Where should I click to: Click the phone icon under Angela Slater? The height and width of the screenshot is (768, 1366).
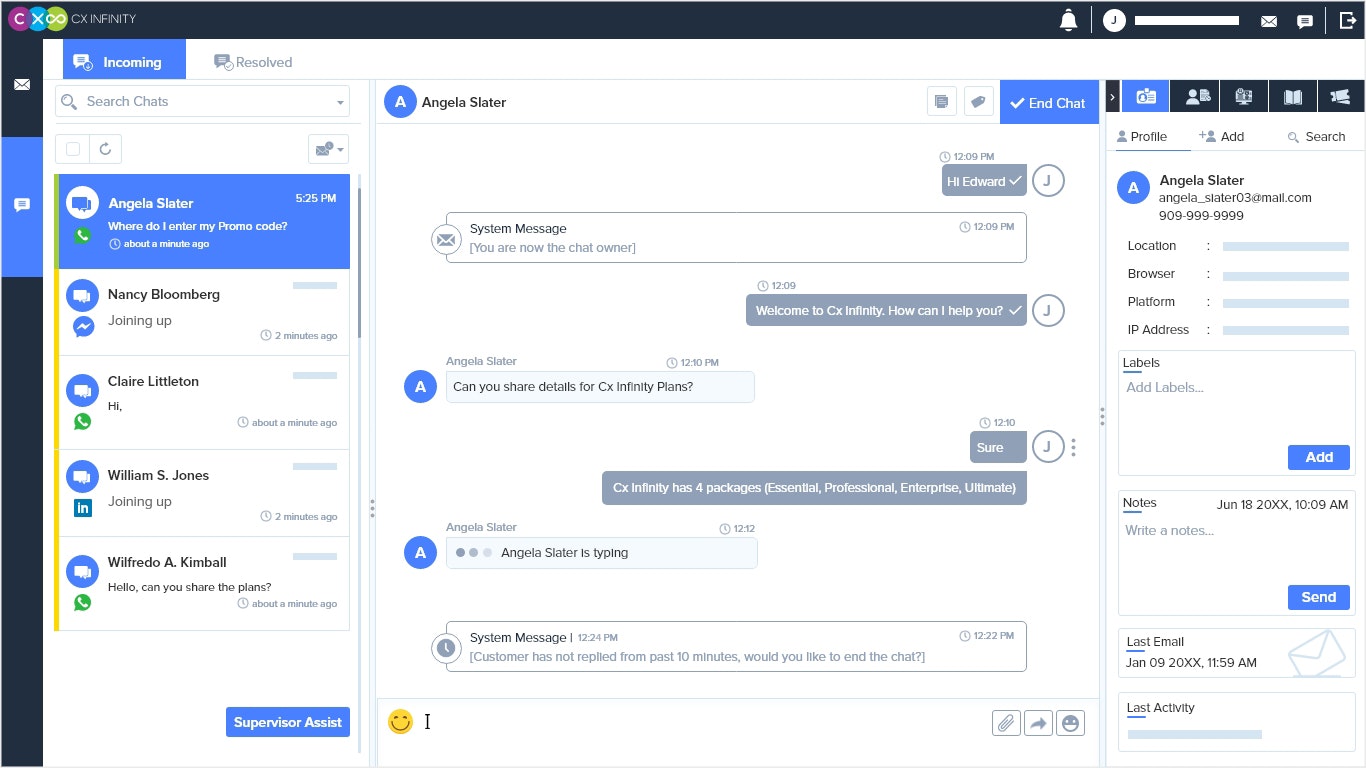[x=83, y=236]
